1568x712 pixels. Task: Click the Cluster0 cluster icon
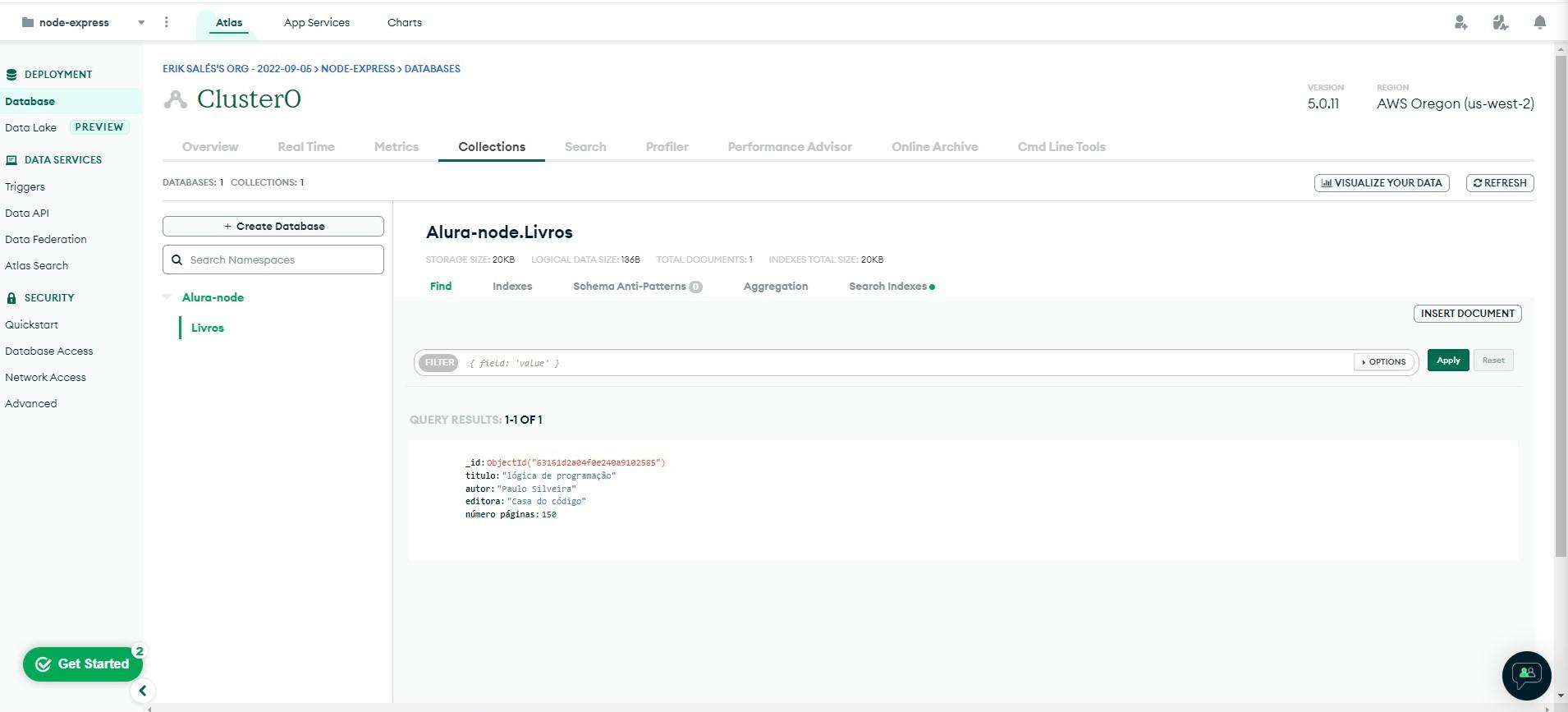click(175, 99)
